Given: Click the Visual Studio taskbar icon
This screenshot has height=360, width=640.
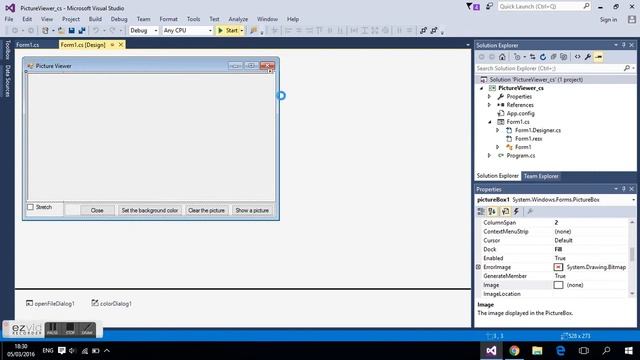Looking at the screenshot, I should point(491,351).
